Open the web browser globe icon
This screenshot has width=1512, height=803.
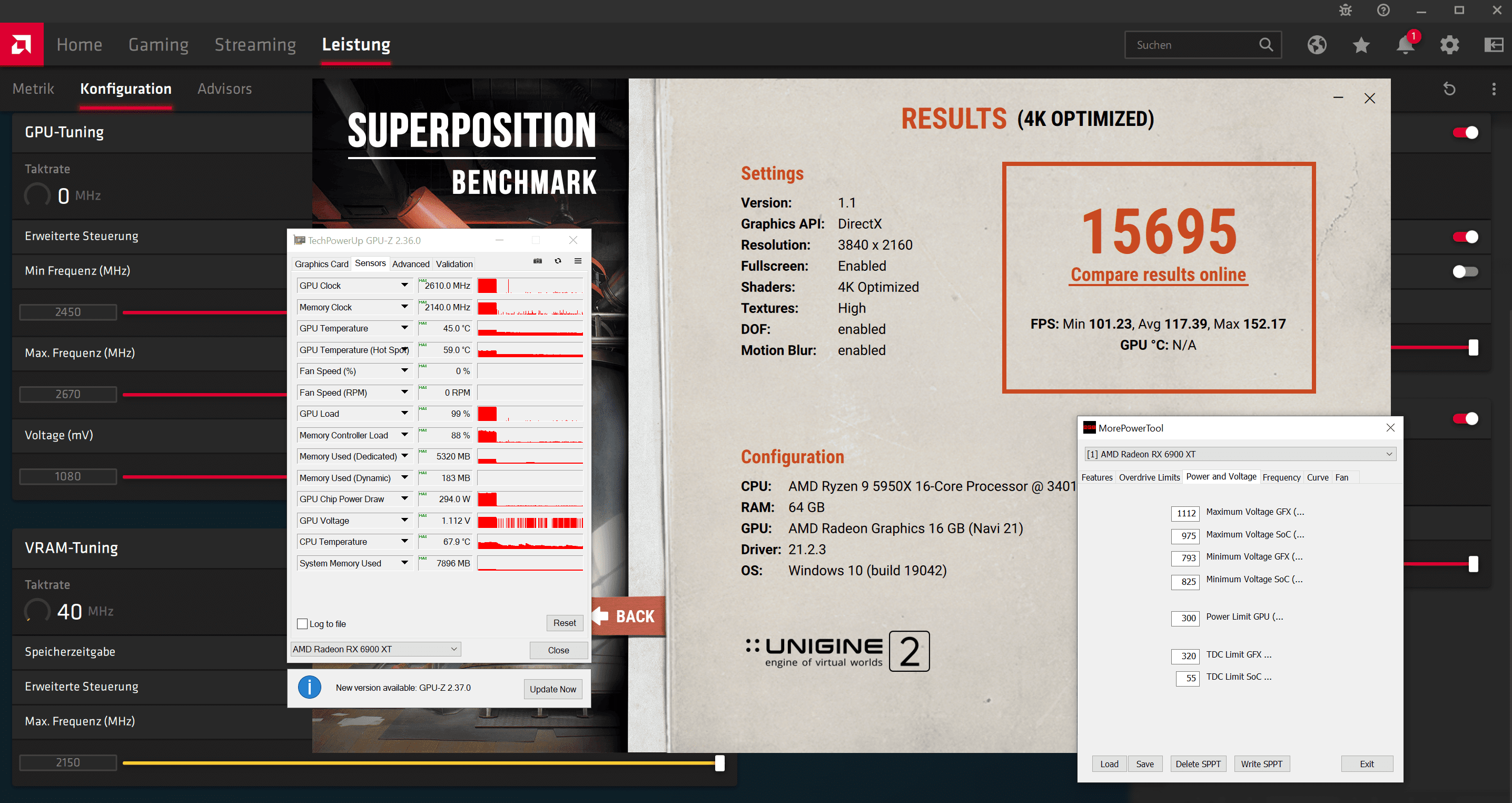(x=1317, y=45)
